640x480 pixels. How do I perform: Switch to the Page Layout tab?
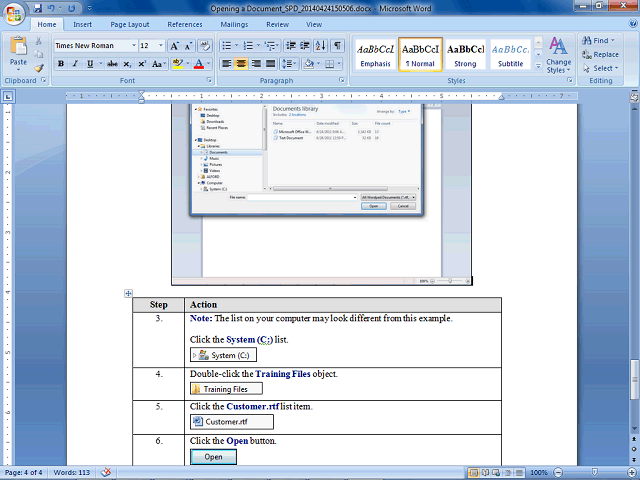coord(130,24)
